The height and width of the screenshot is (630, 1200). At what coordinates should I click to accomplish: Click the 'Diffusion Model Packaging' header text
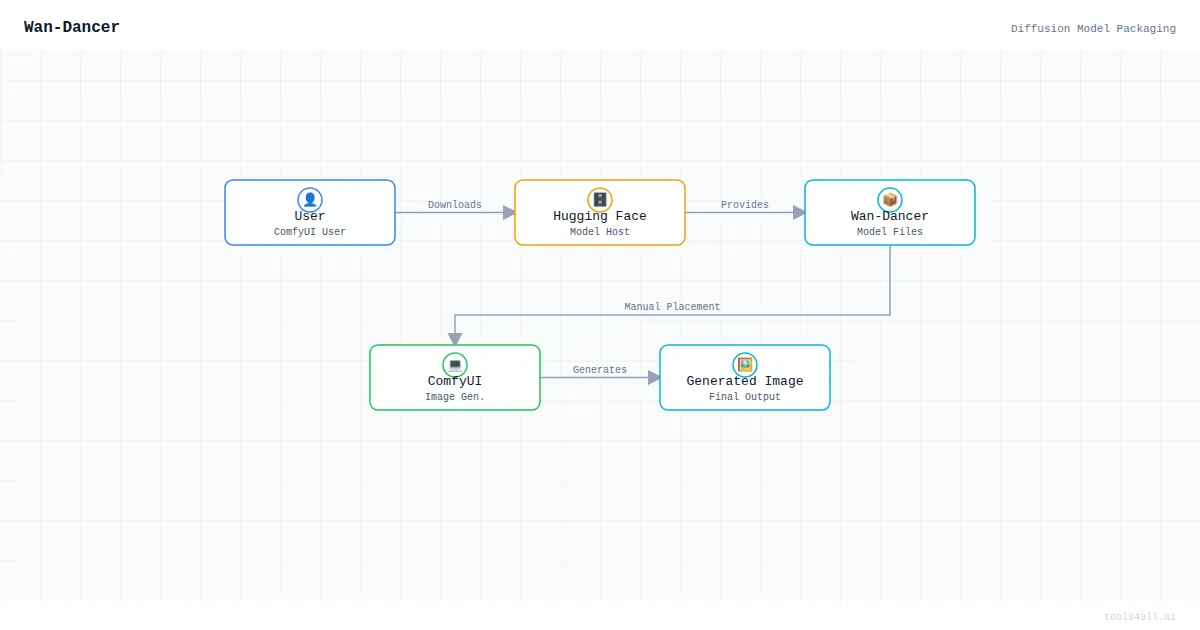click(1093, 28)
